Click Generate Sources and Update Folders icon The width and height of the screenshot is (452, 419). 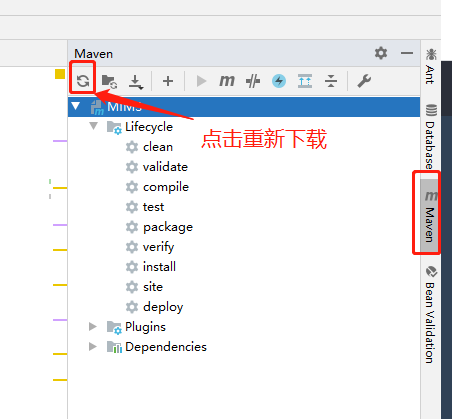click(109, 81)
